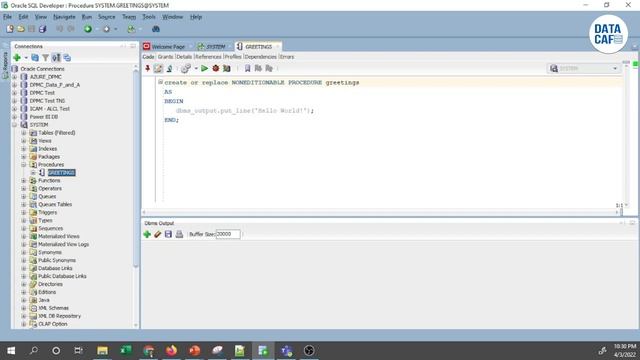Add new connection with green plus icon
Viewport: 640px width, 360px height.
(17, 58)
